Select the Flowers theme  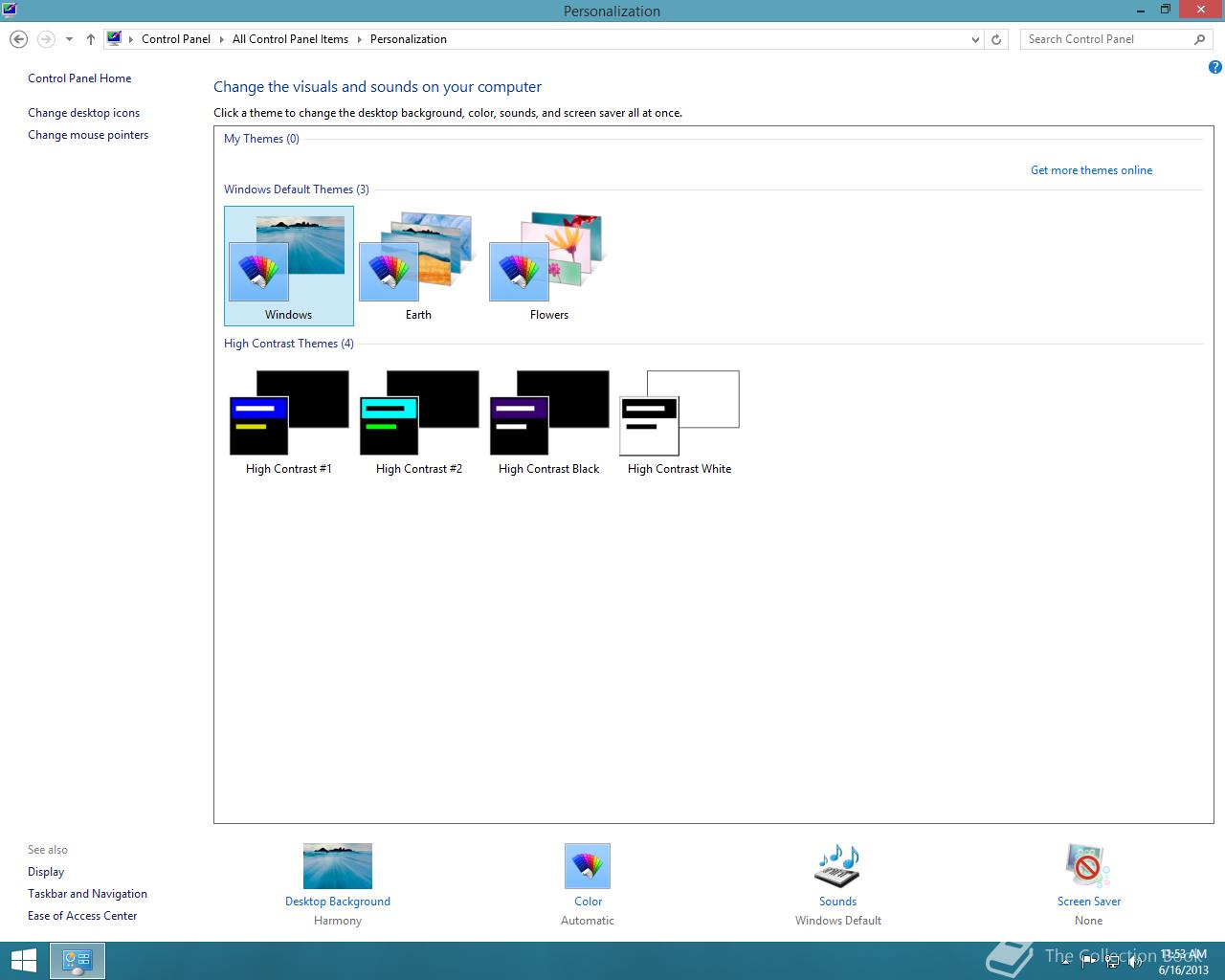pos(548,266)
